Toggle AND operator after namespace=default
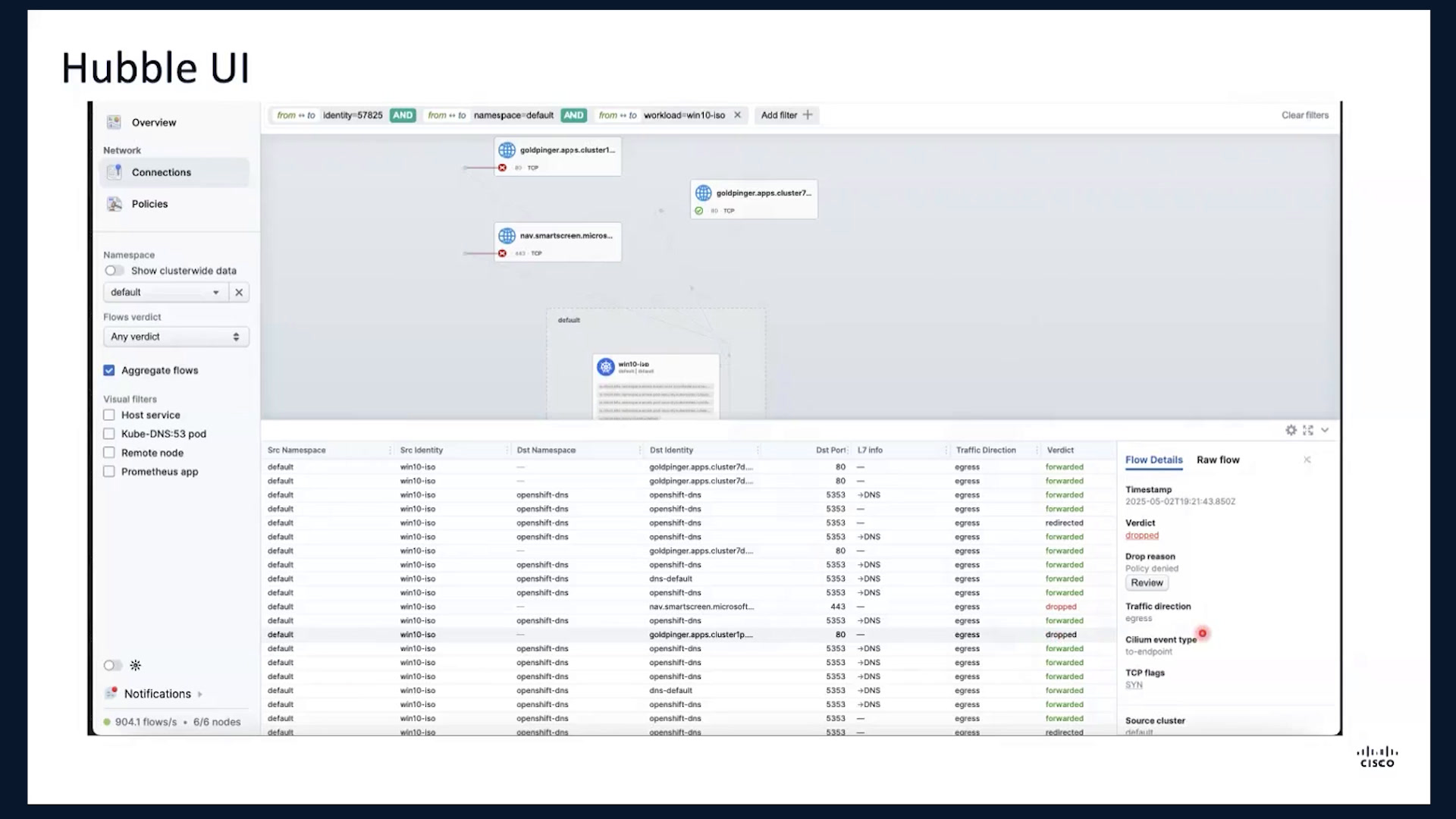Image resolution: width=1456 pixels, height=819 pixels. coord(574,115)
